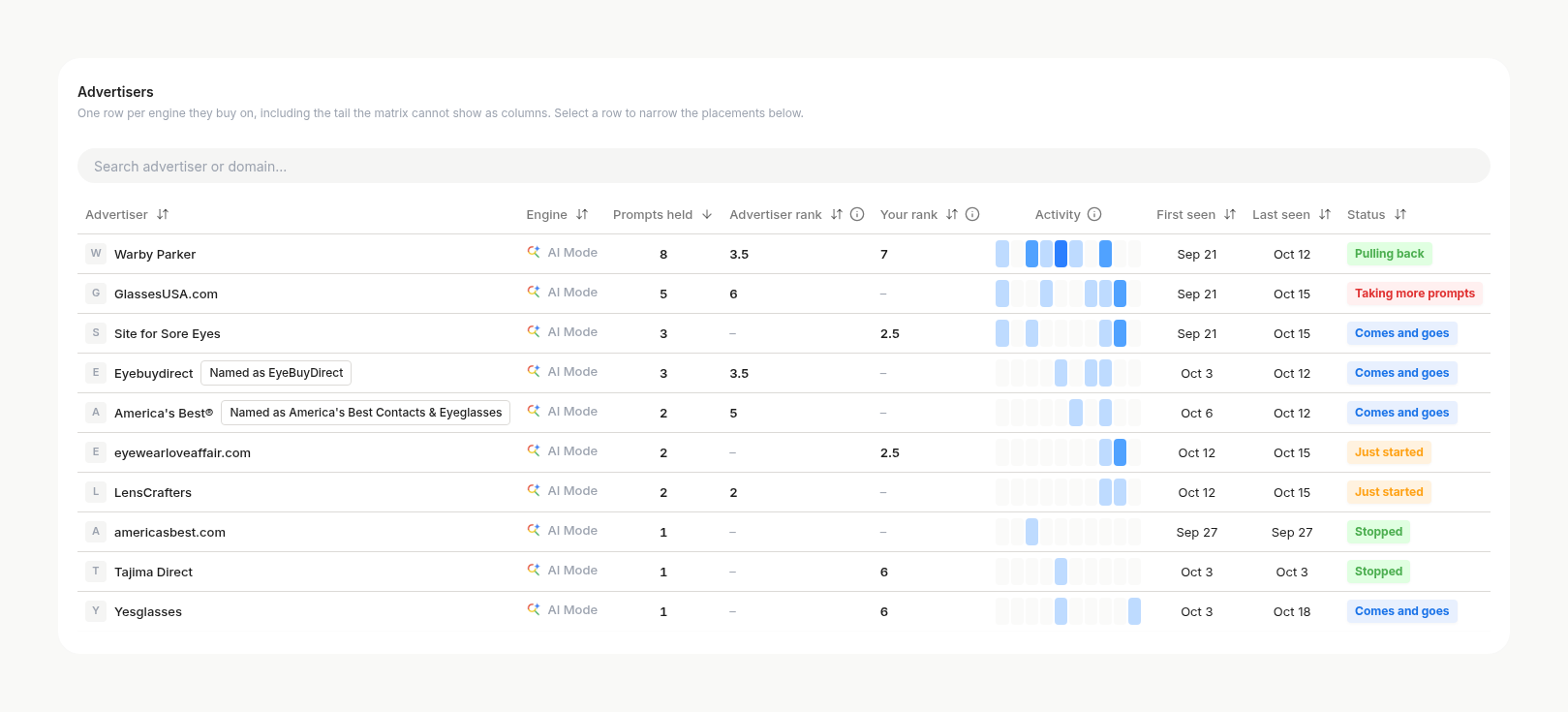
Task: Click the Advertisers section heading
Action: 115,92
